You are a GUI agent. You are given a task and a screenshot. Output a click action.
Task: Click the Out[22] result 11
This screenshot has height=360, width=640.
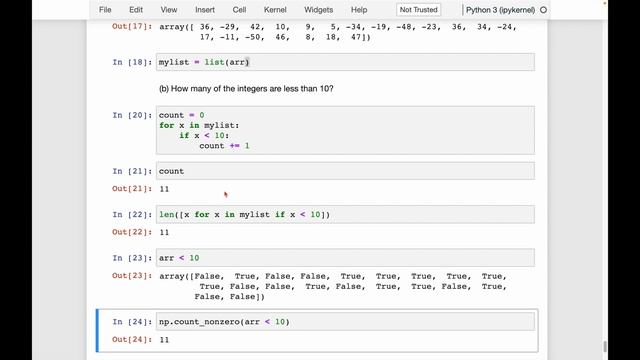click(x=164, y=232)
